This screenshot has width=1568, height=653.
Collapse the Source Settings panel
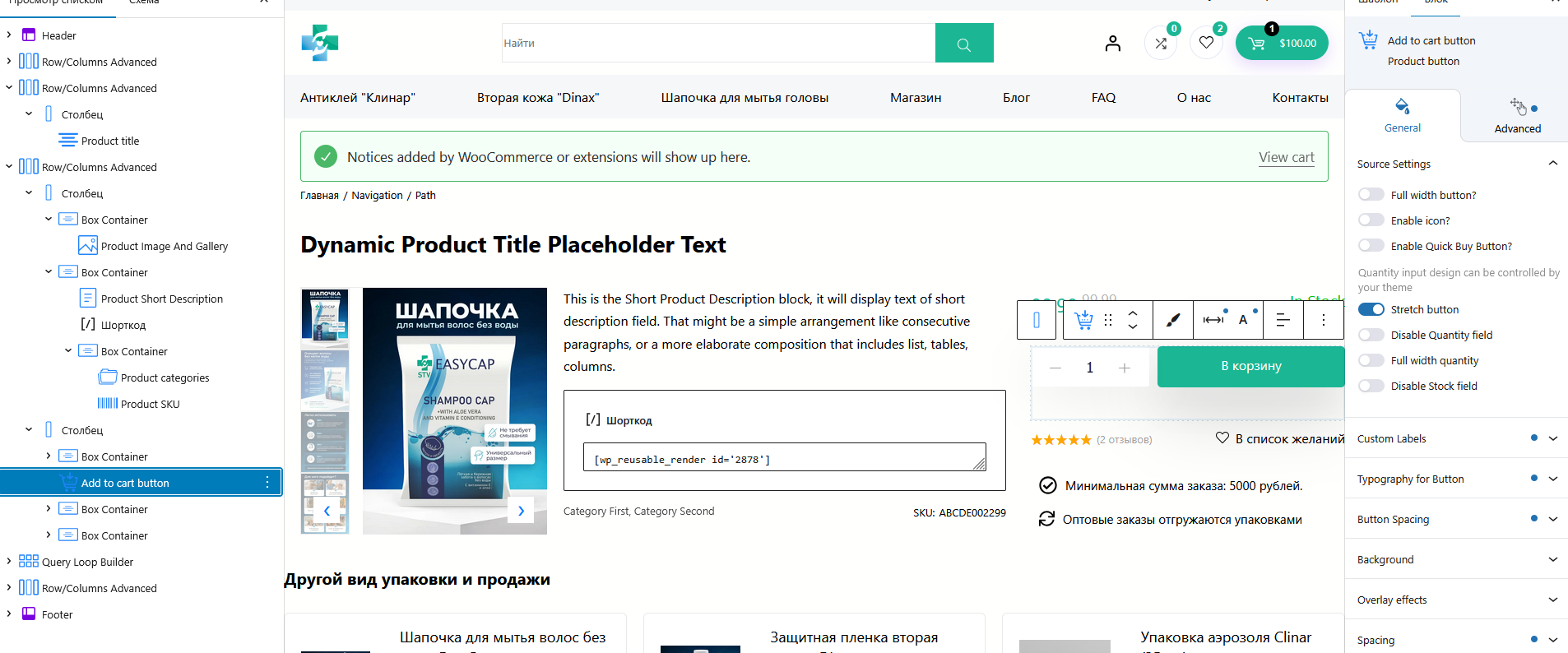[x=1553, y=163]
